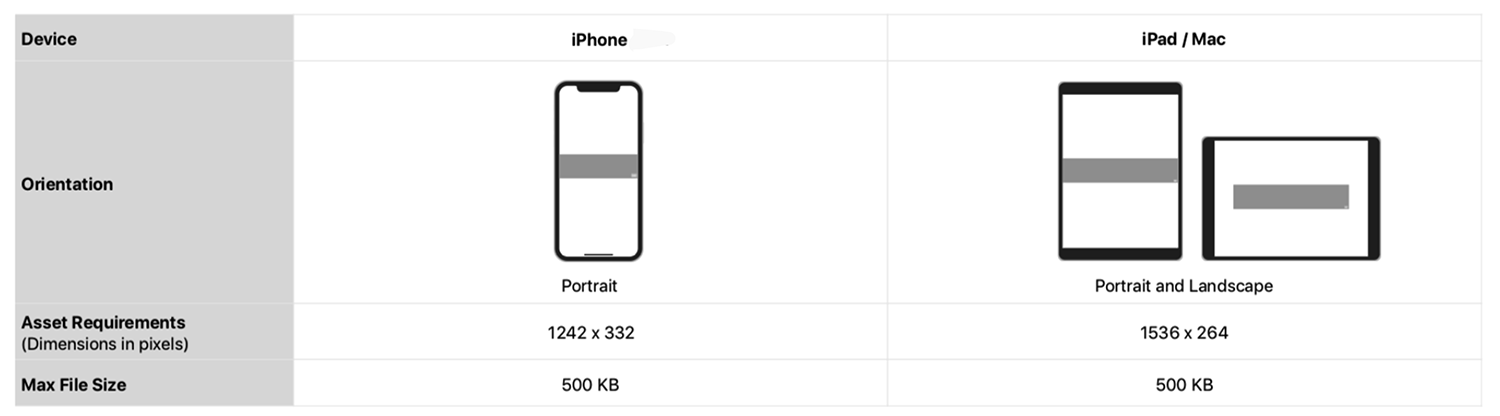1500x416 pixels.
Task: Click the Max File Size row label
Action: 74,384
